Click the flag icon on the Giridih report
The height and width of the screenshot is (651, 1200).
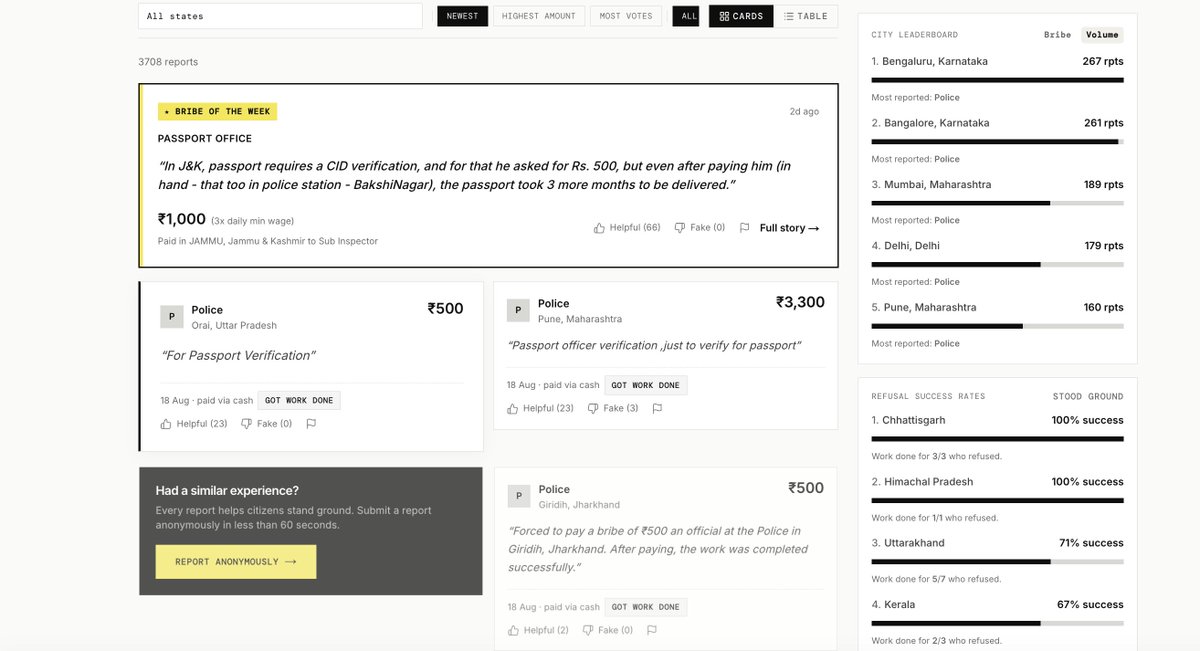click(x=652, y=630)
